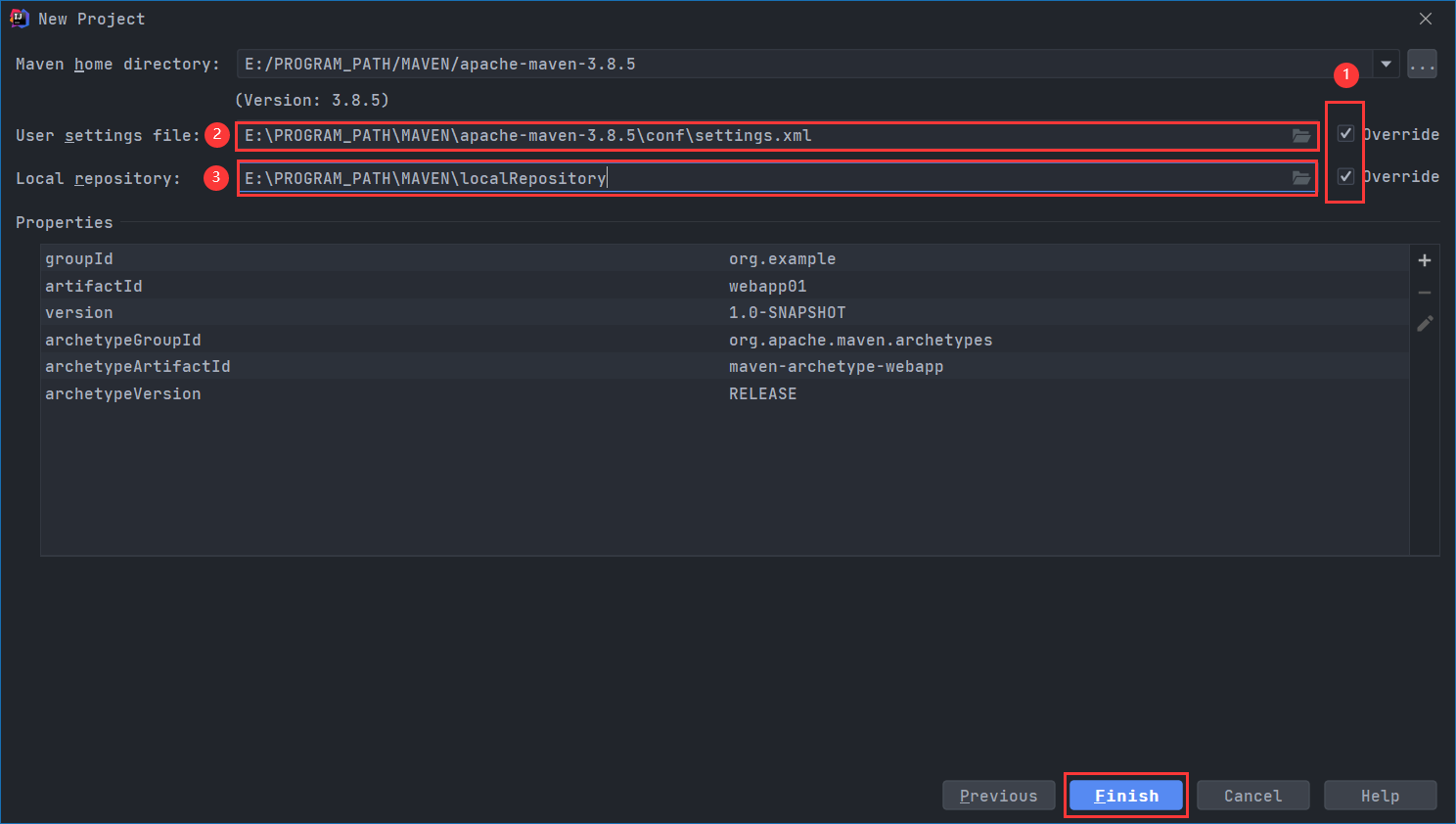Toggle Override checkbox for User settings file

(1346, 134)
